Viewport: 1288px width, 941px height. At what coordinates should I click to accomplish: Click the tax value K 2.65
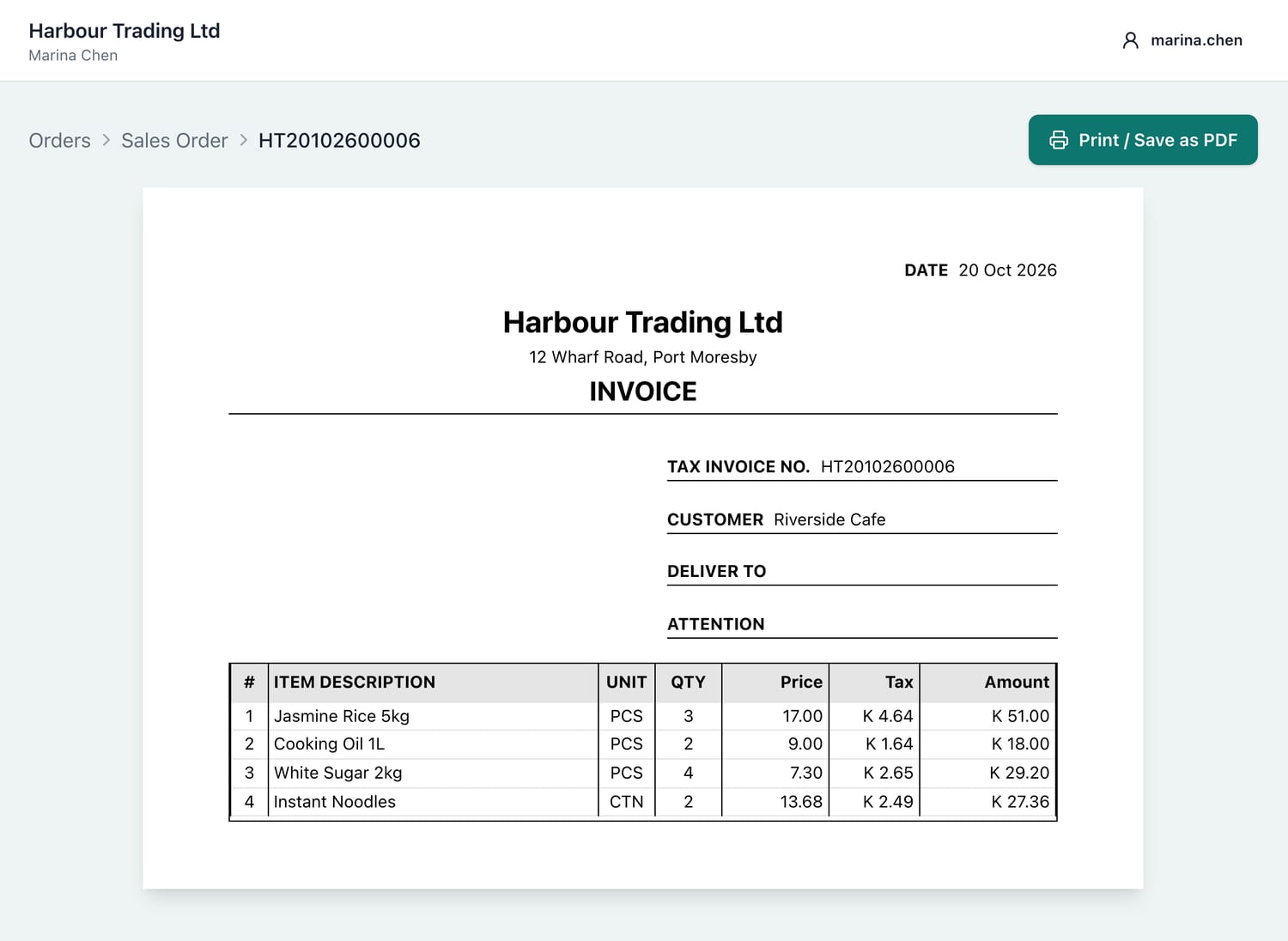[888, 773]
